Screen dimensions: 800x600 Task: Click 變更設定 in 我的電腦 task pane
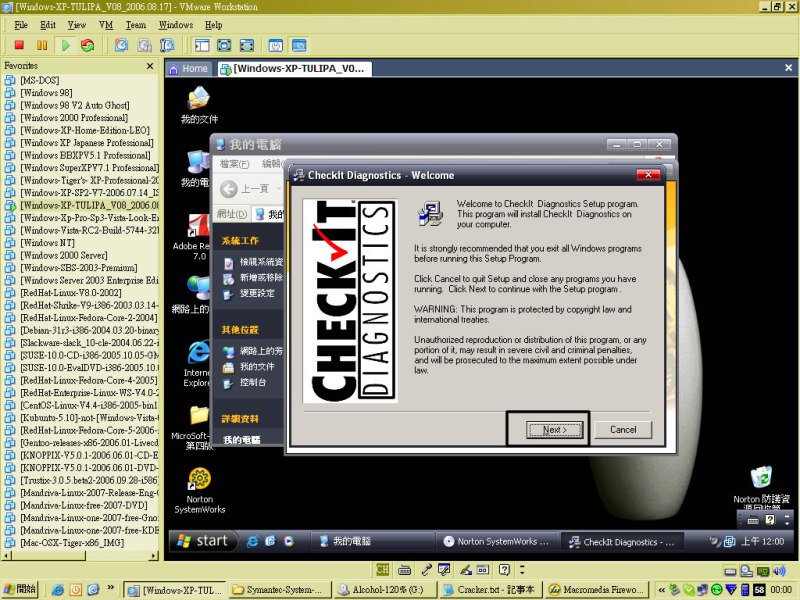click(x=249, y=293)
